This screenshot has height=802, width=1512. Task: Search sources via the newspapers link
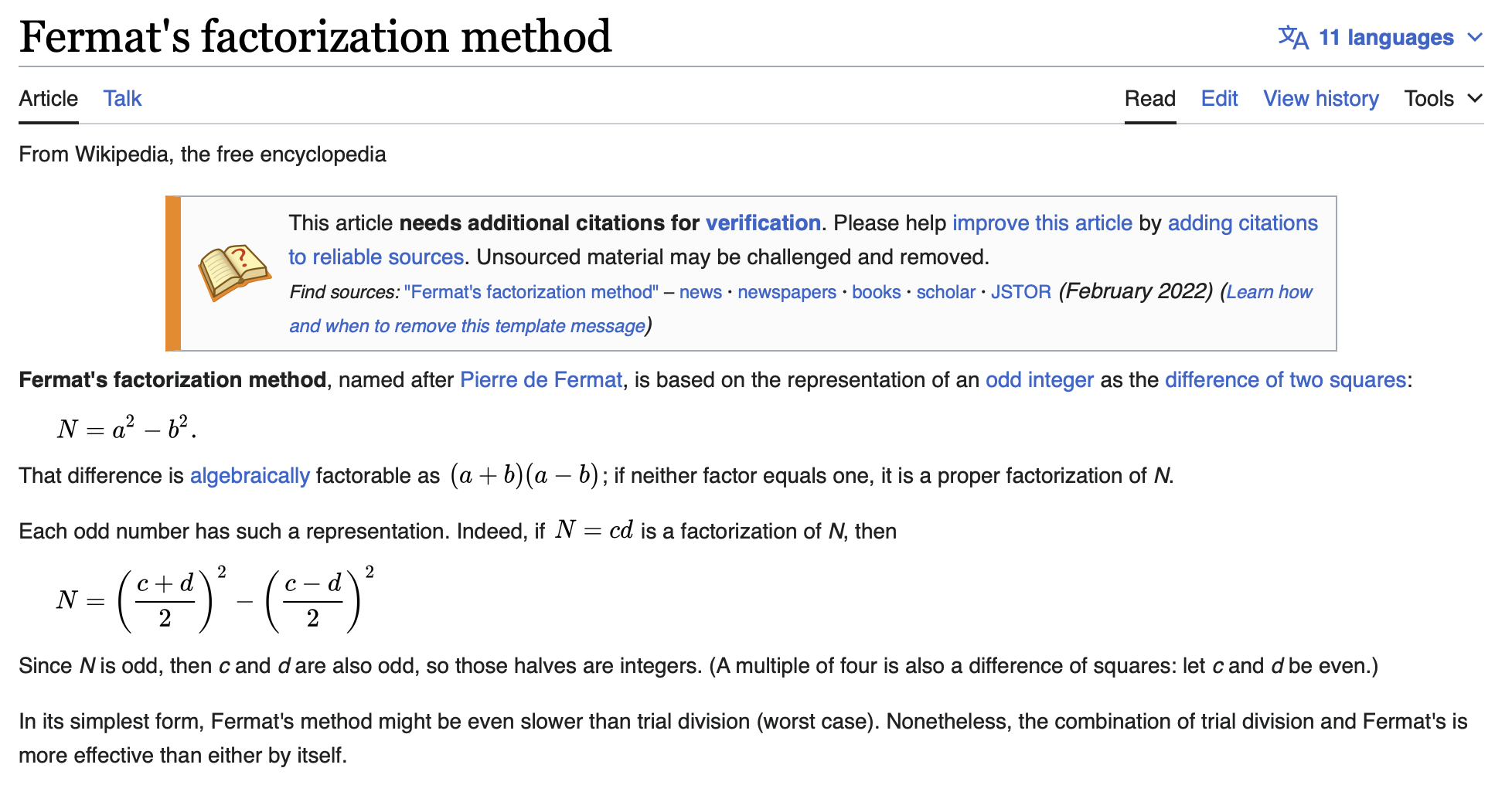tap(787, 292)
